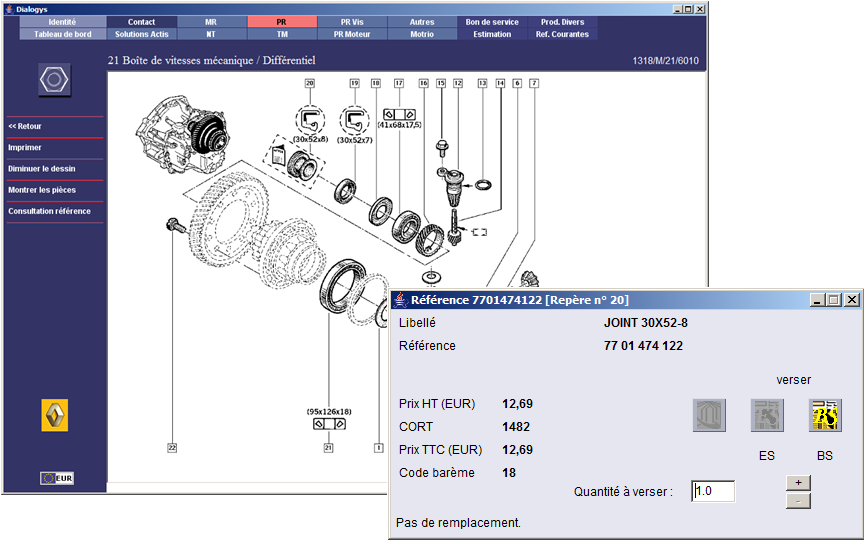Increase quantity with the plus button
The width and height of the screenshot is (864, 540).
coord(798,481)
